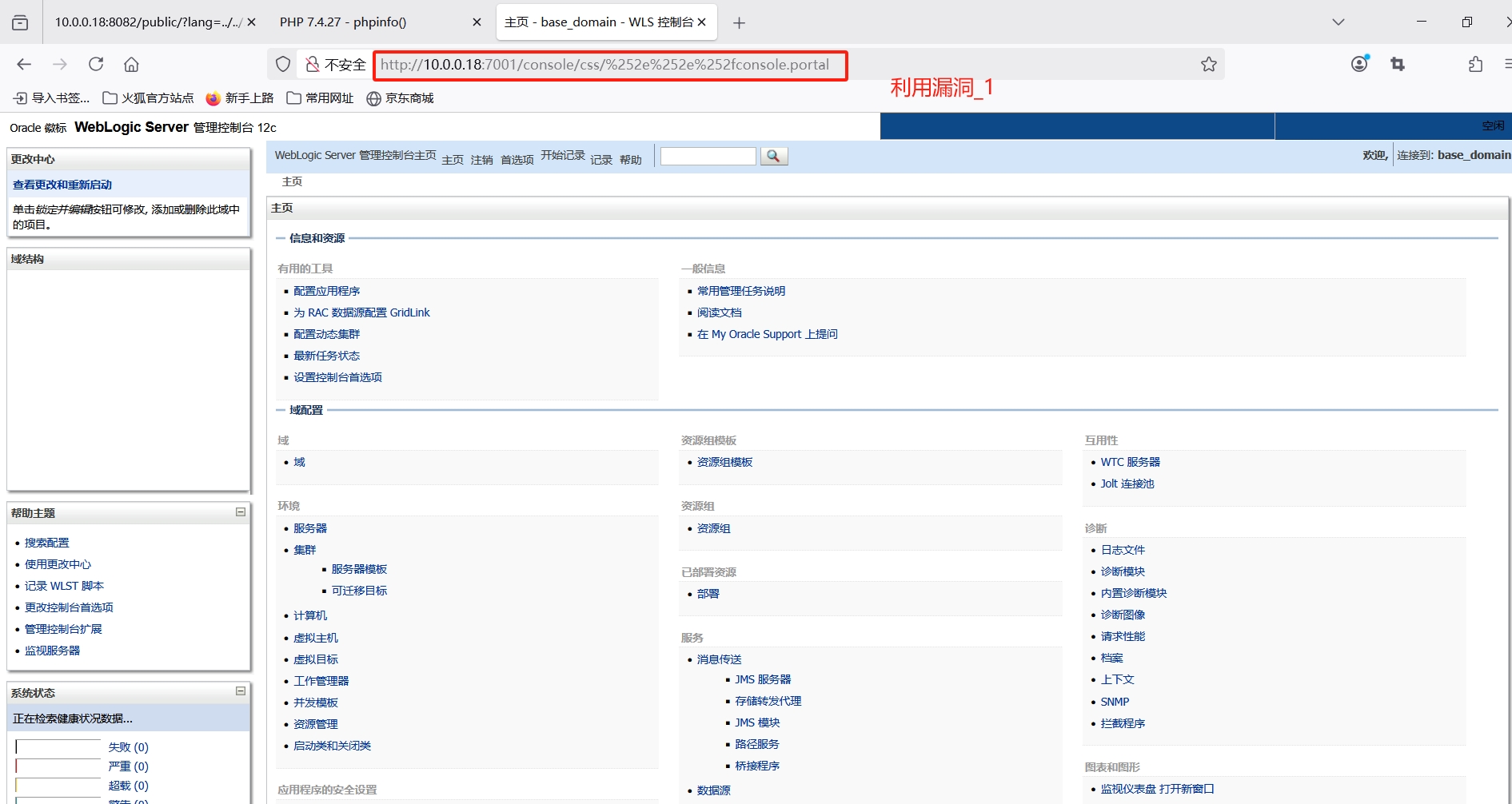Click 严重 (0) health status link
Screen dimensions: 1512x804
(x=129, y=766)
